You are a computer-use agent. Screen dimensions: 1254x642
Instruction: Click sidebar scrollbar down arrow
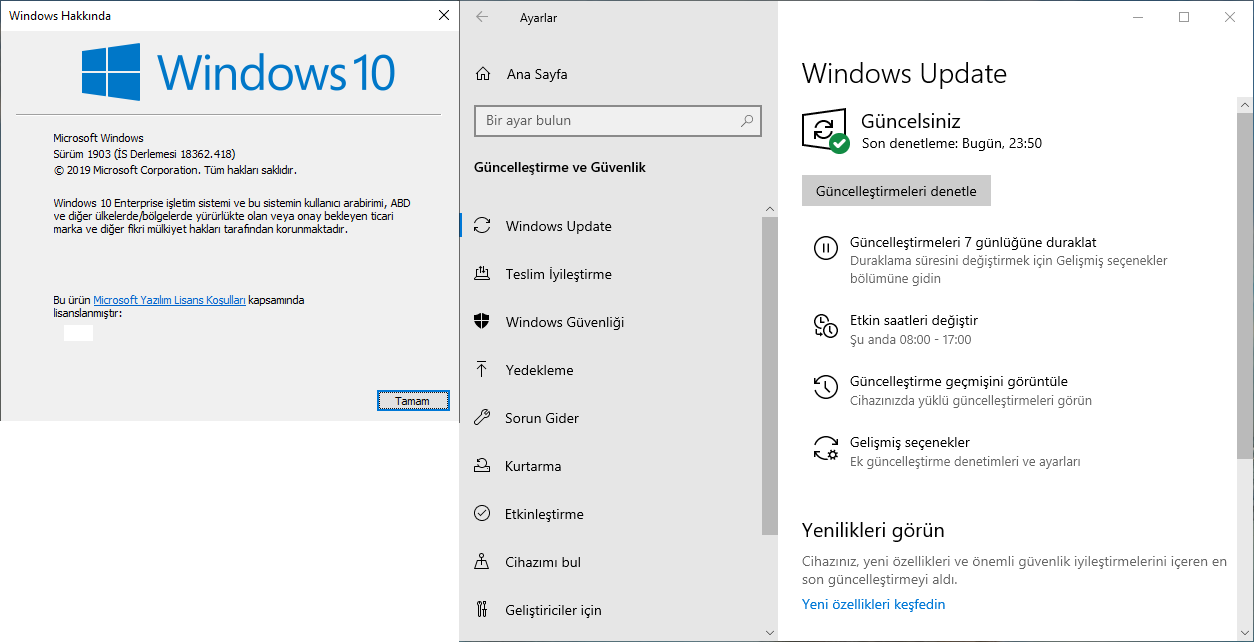click(x=770, y=633)
